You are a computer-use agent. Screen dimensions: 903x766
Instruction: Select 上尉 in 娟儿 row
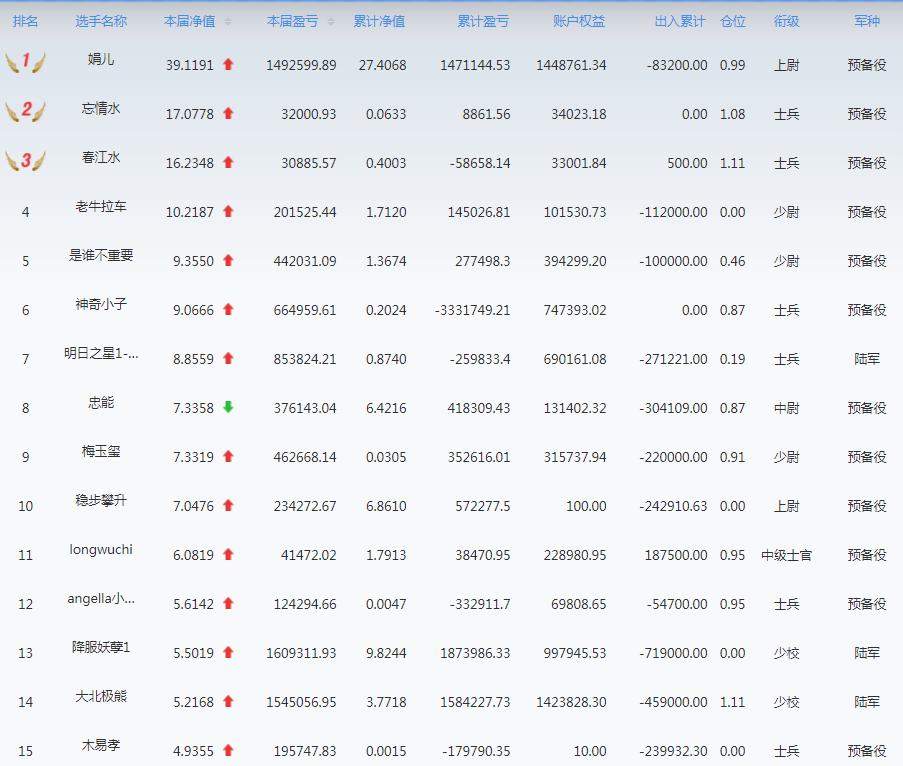[786, 65]
